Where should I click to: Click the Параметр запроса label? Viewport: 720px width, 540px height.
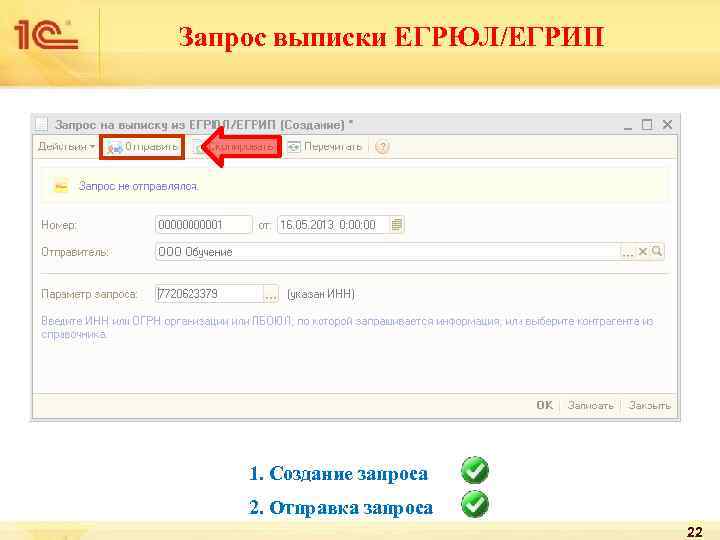pos(89,294)
